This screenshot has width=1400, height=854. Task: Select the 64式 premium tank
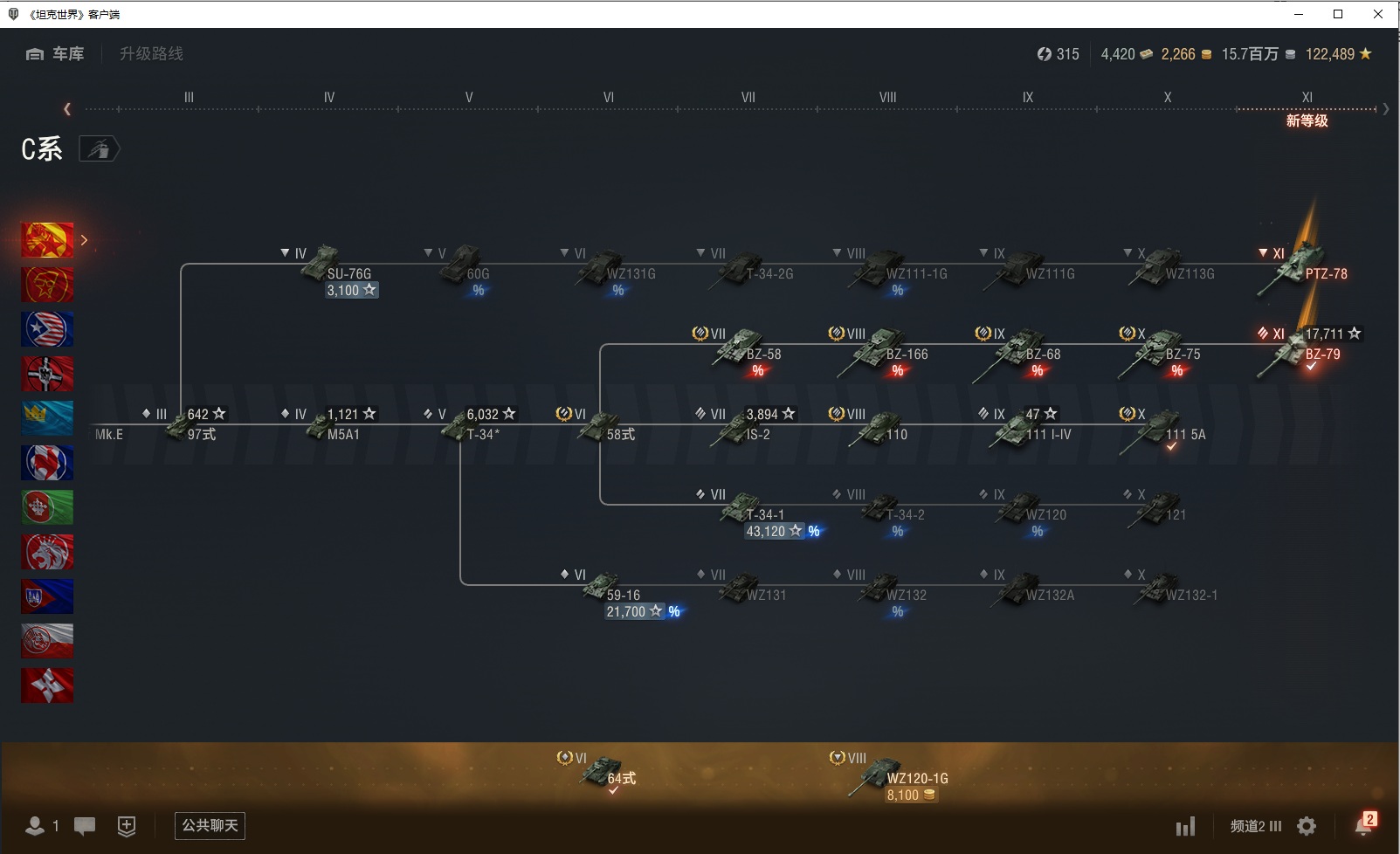click(x=597, y=772)
